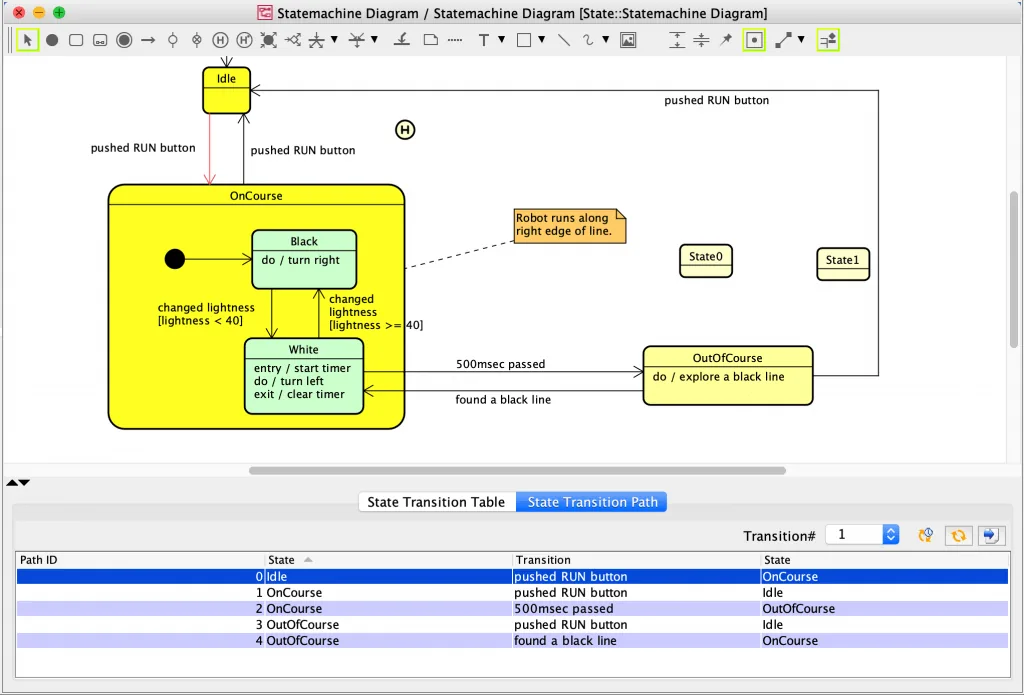Select the Rectangle shape tool
The width and height of the screenshot is (1024, 695).
[x=524, y=40]
